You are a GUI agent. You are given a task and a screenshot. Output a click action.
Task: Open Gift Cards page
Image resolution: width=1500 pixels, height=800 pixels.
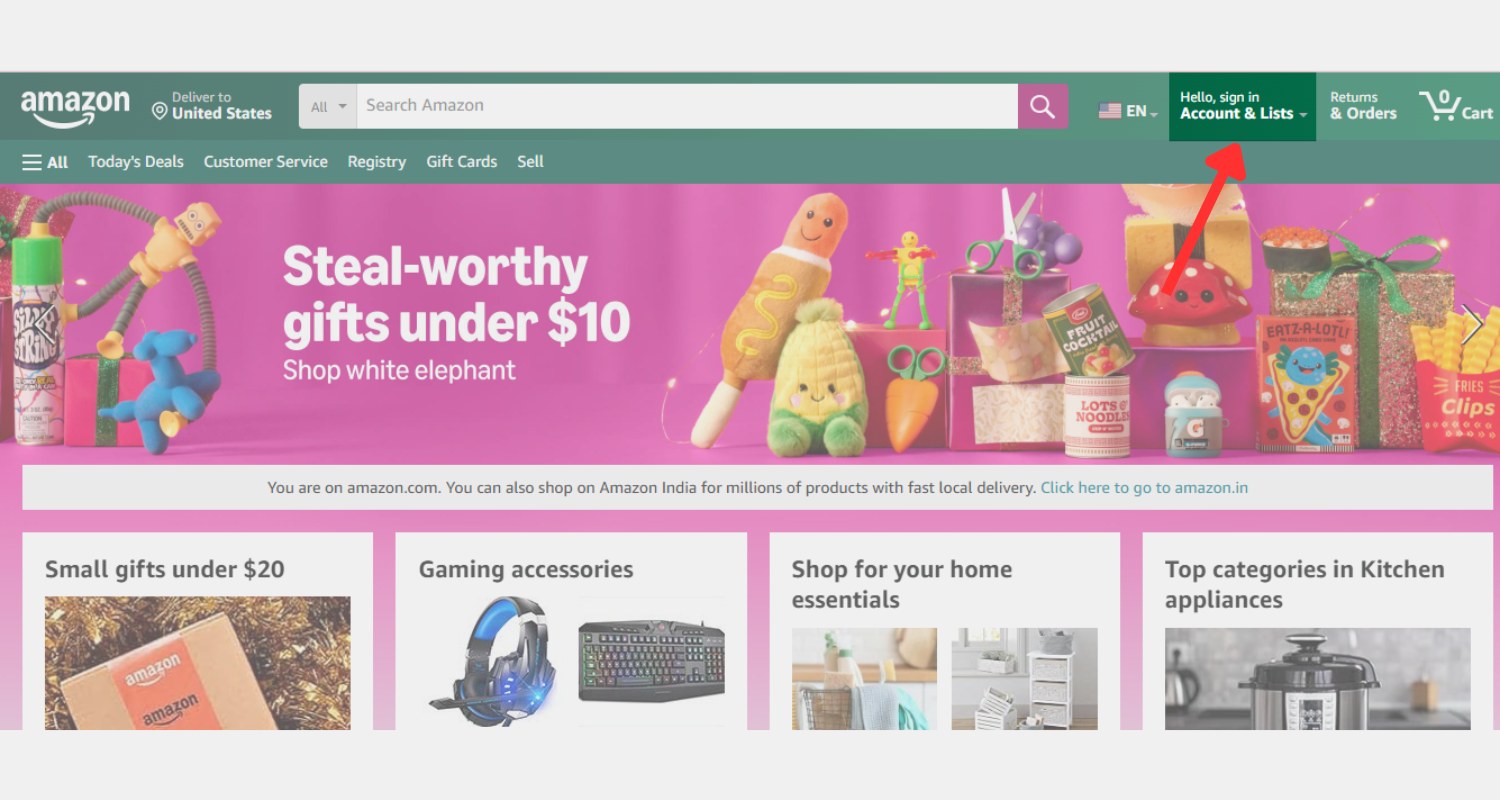click(462, 162)
